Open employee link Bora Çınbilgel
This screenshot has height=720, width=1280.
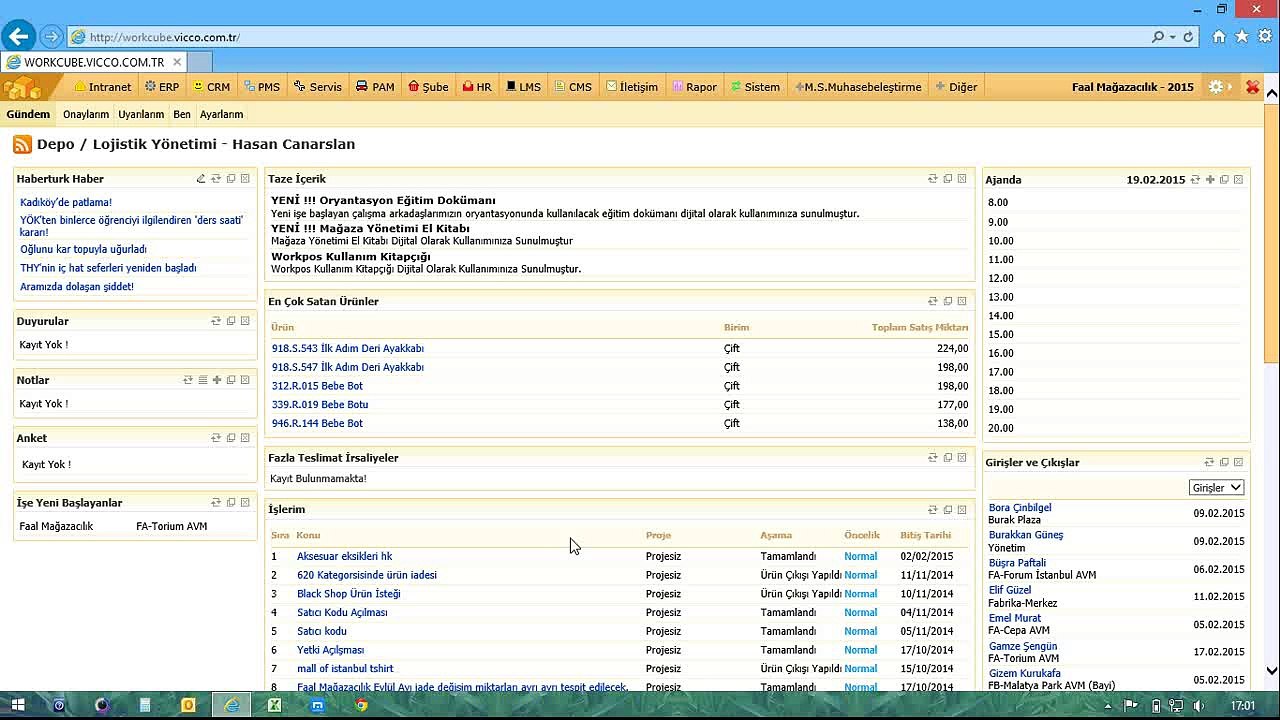(x=1020, y=508)
